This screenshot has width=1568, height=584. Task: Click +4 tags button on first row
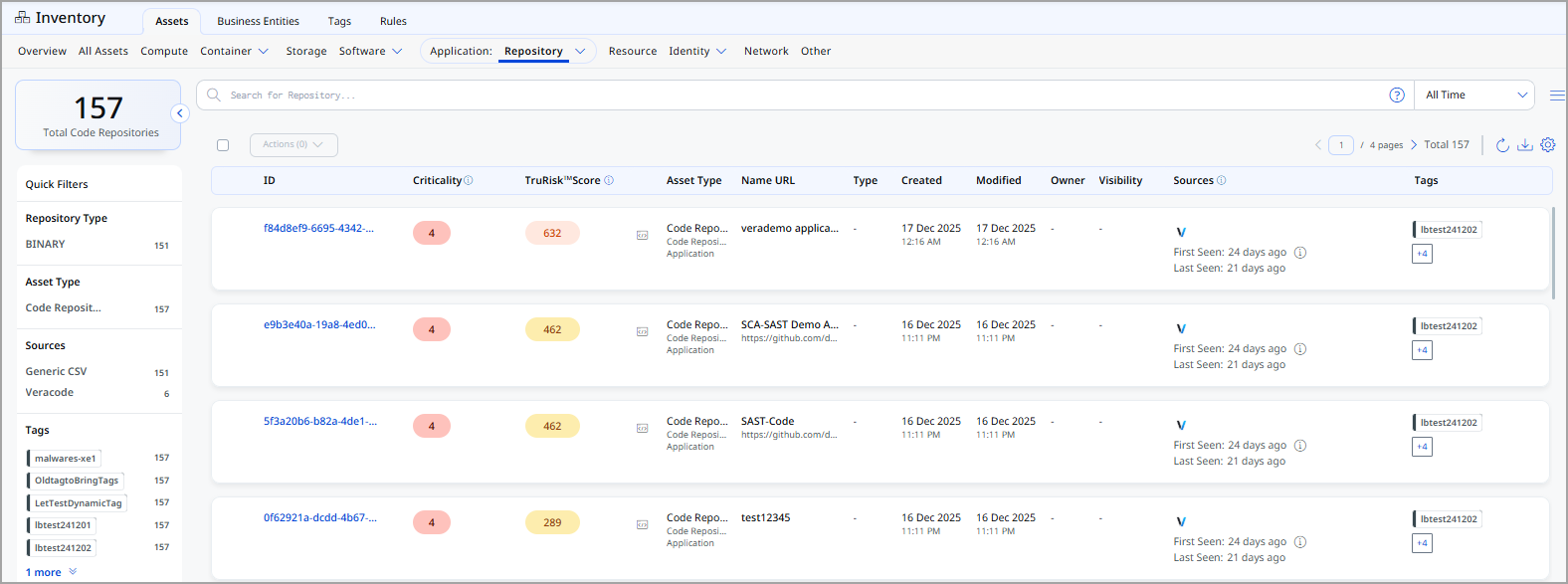pos(1422,254)
